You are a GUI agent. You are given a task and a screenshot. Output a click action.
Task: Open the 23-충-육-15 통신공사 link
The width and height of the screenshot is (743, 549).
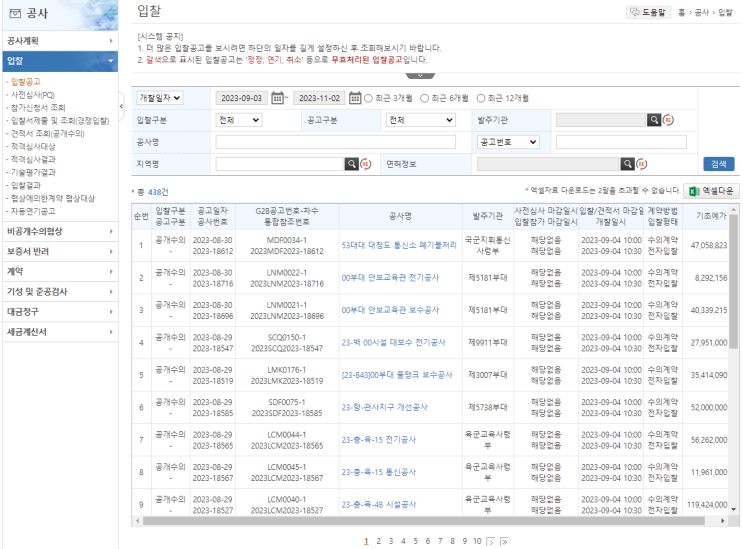point(379,472)
